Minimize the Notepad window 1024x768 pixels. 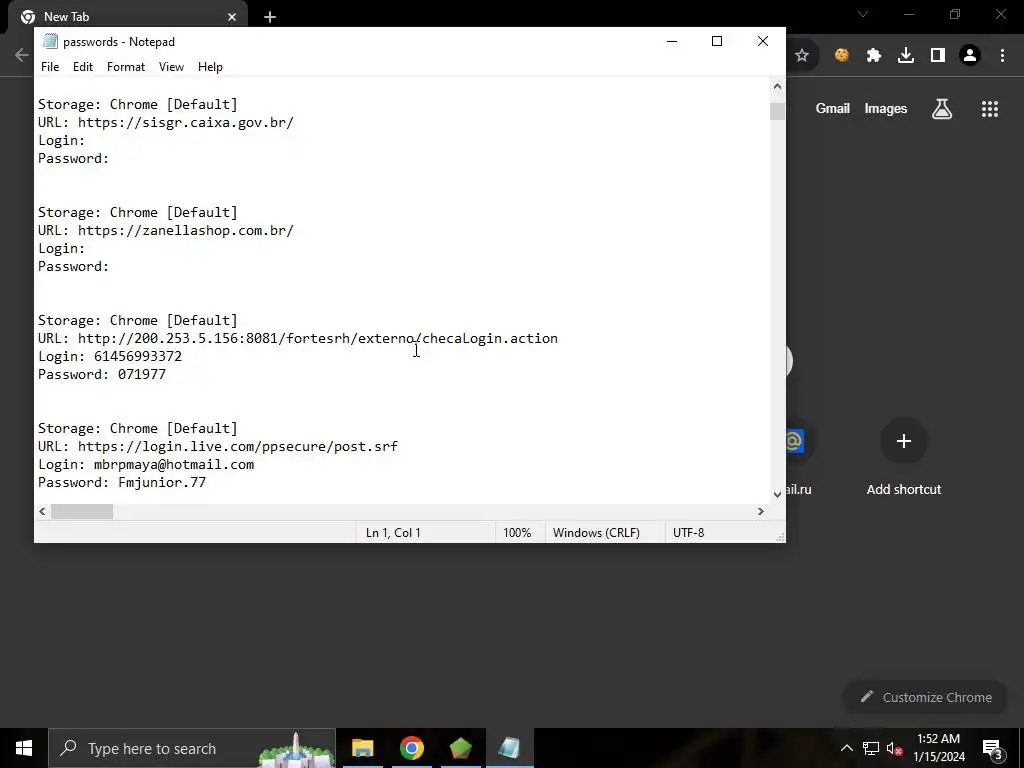tap(671, 41)
